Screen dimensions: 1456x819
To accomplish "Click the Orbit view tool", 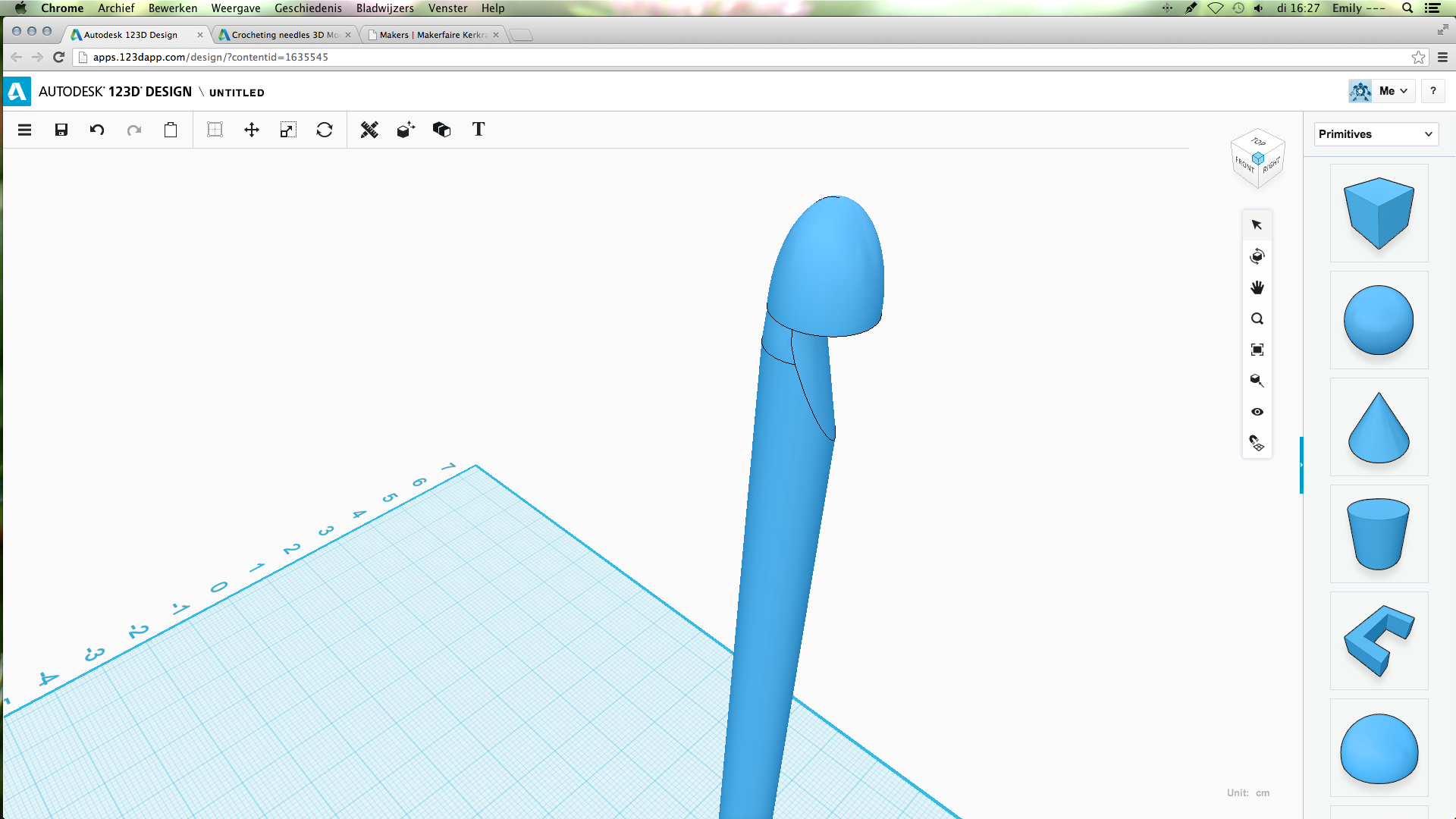I will pyautogui.click(x=1257, y=256).
